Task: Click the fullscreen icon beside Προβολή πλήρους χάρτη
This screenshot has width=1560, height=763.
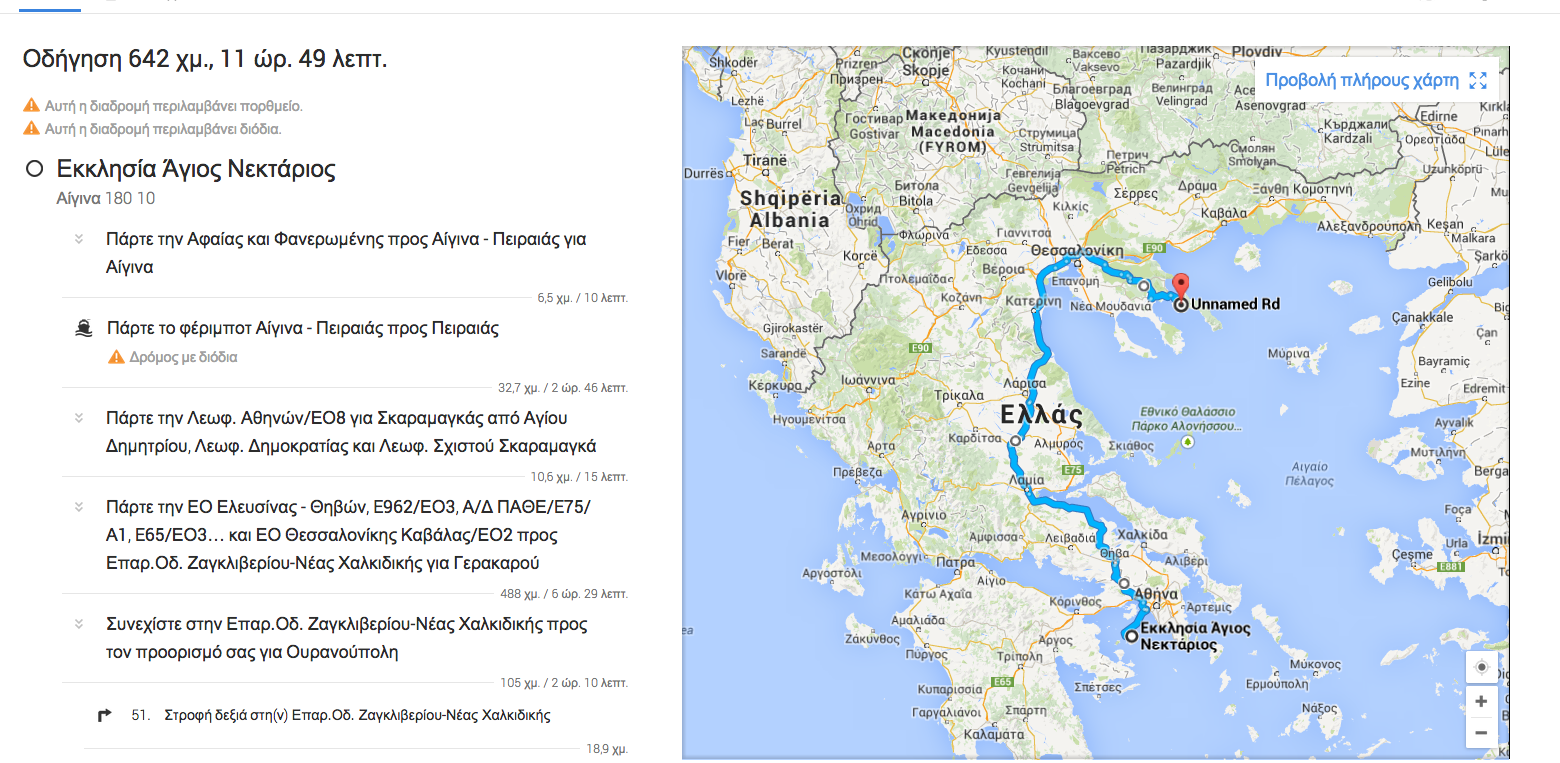Action: (x=1478, y=81)
